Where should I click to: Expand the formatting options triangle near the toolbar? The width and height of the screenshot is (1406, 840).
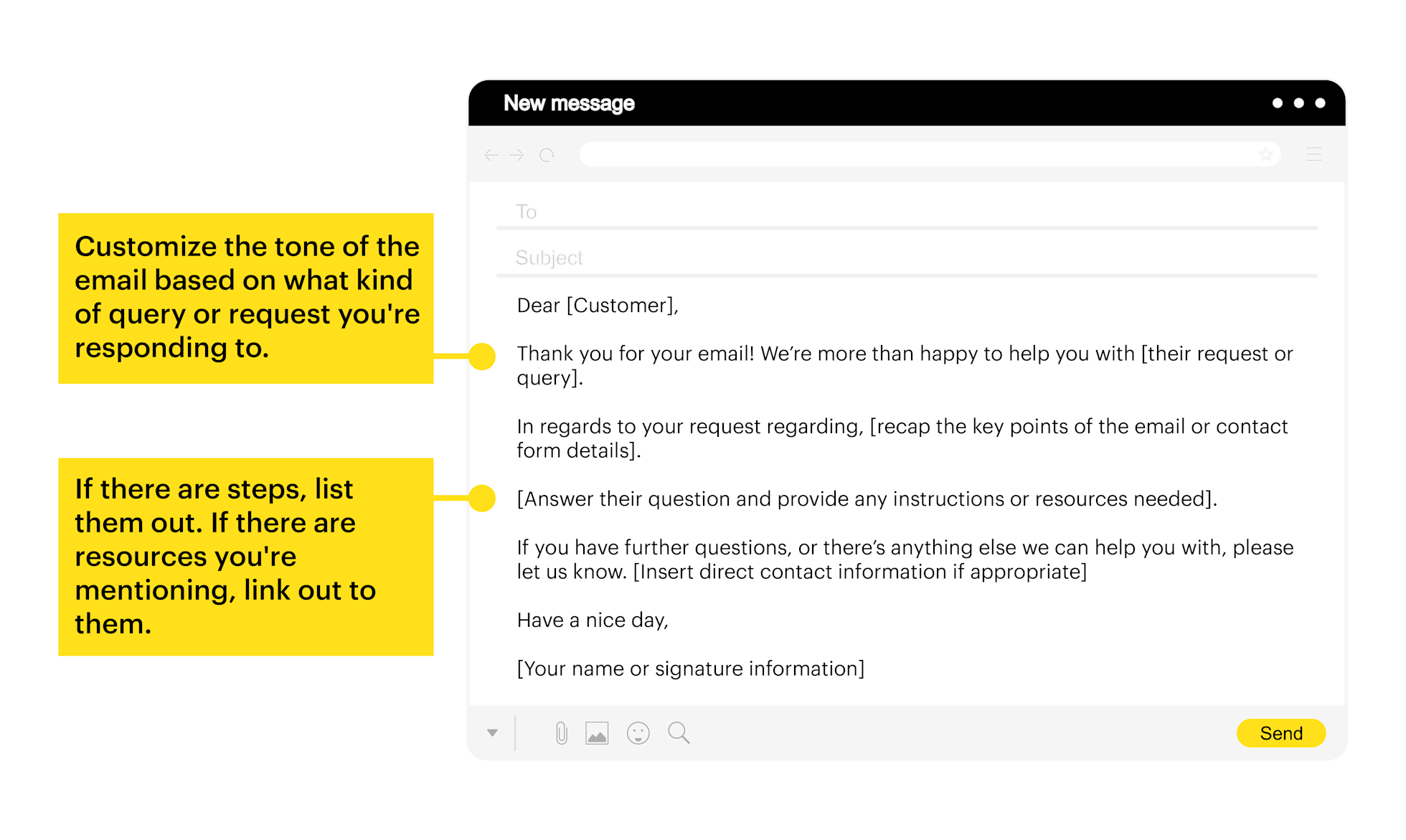pos(492,732)
